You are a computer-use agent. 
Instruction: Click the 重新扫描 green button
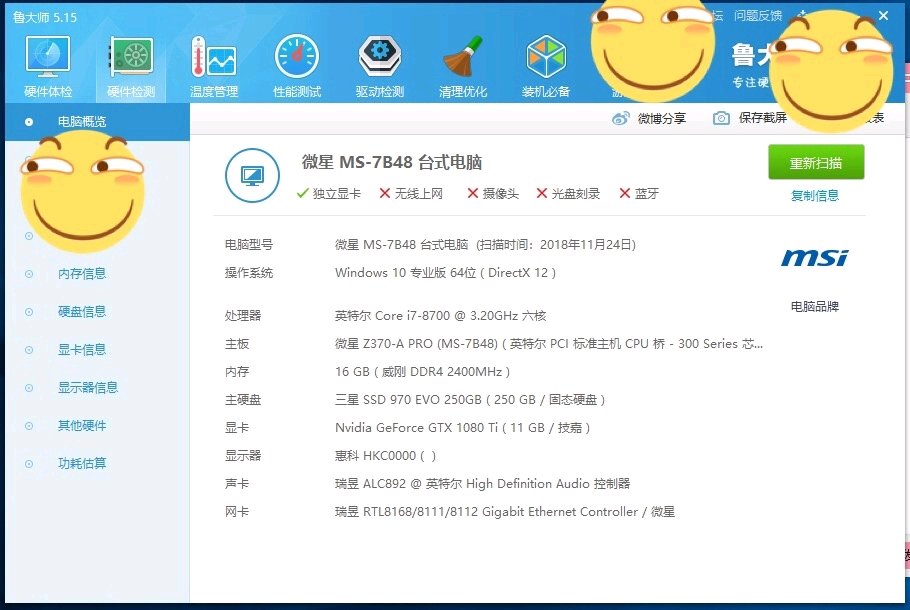(x=816, y=163)
